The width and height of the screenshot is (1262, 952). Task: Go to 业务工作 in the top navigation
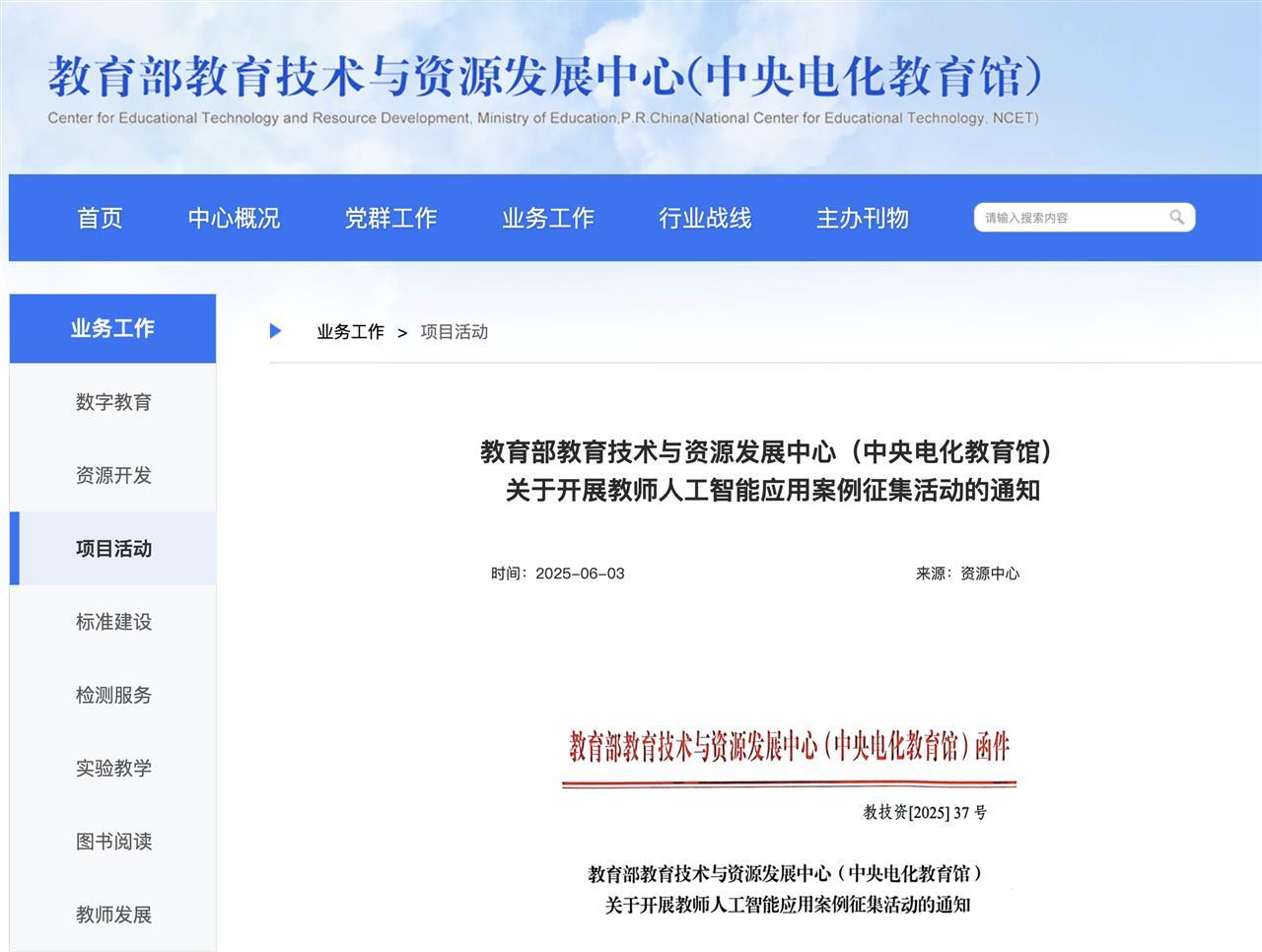coord(547,218)
